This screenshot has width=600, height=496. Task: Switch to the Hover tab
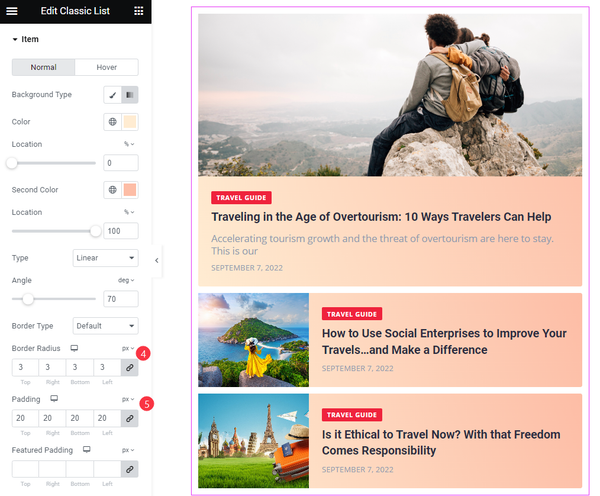click(106, 67)
